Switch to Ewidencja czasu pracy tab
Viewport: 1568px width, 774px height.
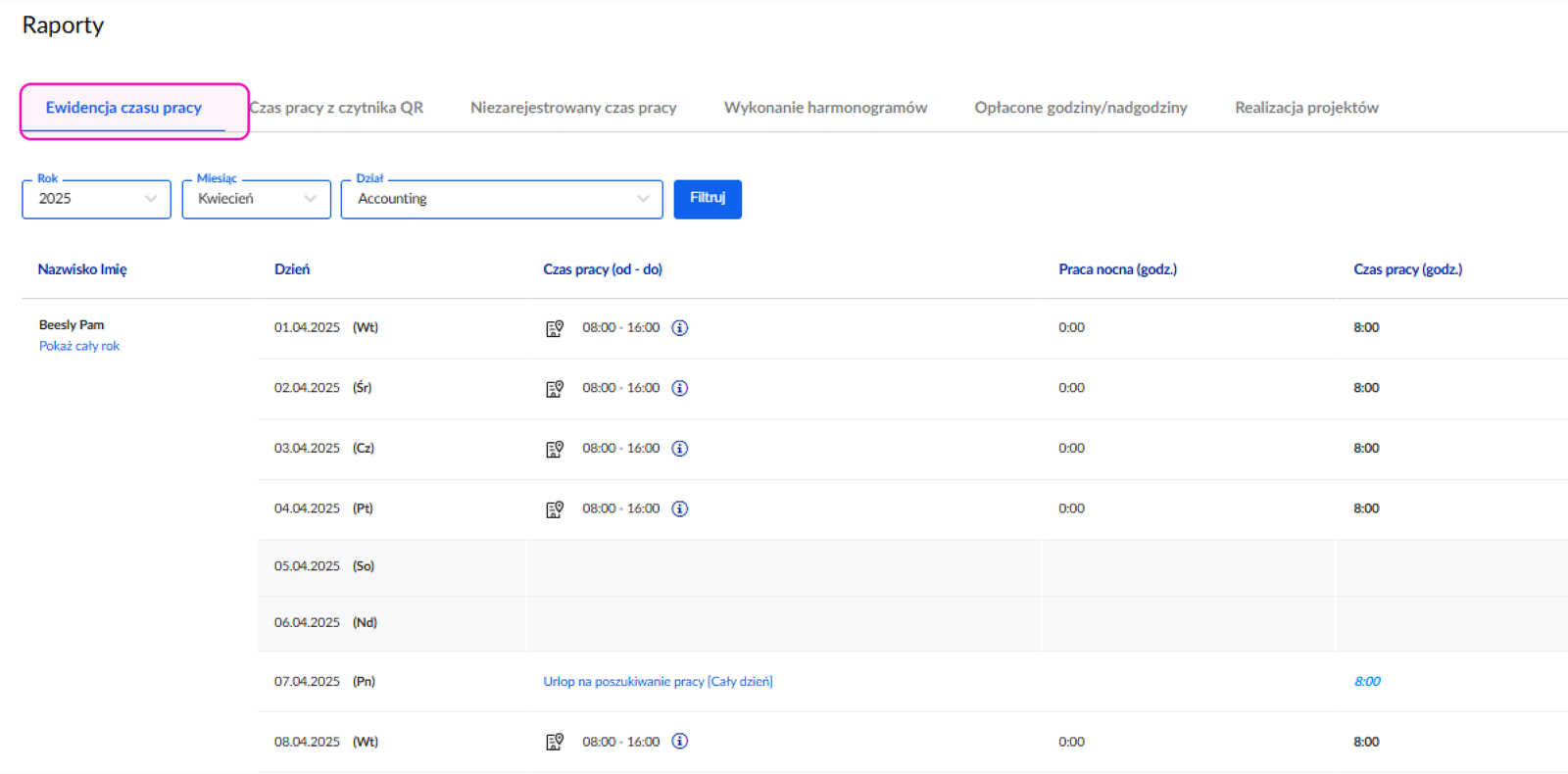tap(123, 108)
